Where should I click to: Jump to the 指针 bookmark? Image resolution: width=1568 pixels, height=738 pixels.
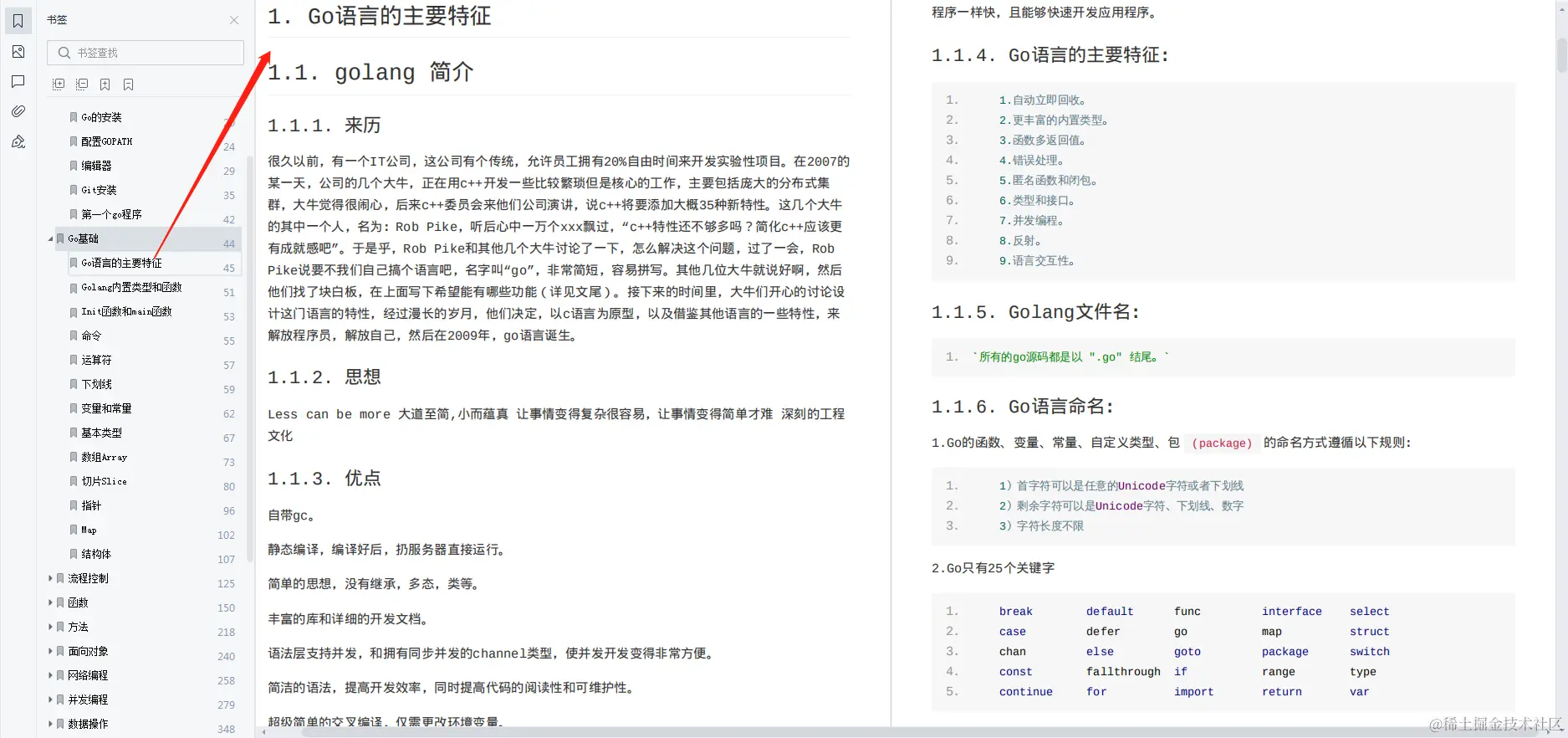tap(91, 506)
